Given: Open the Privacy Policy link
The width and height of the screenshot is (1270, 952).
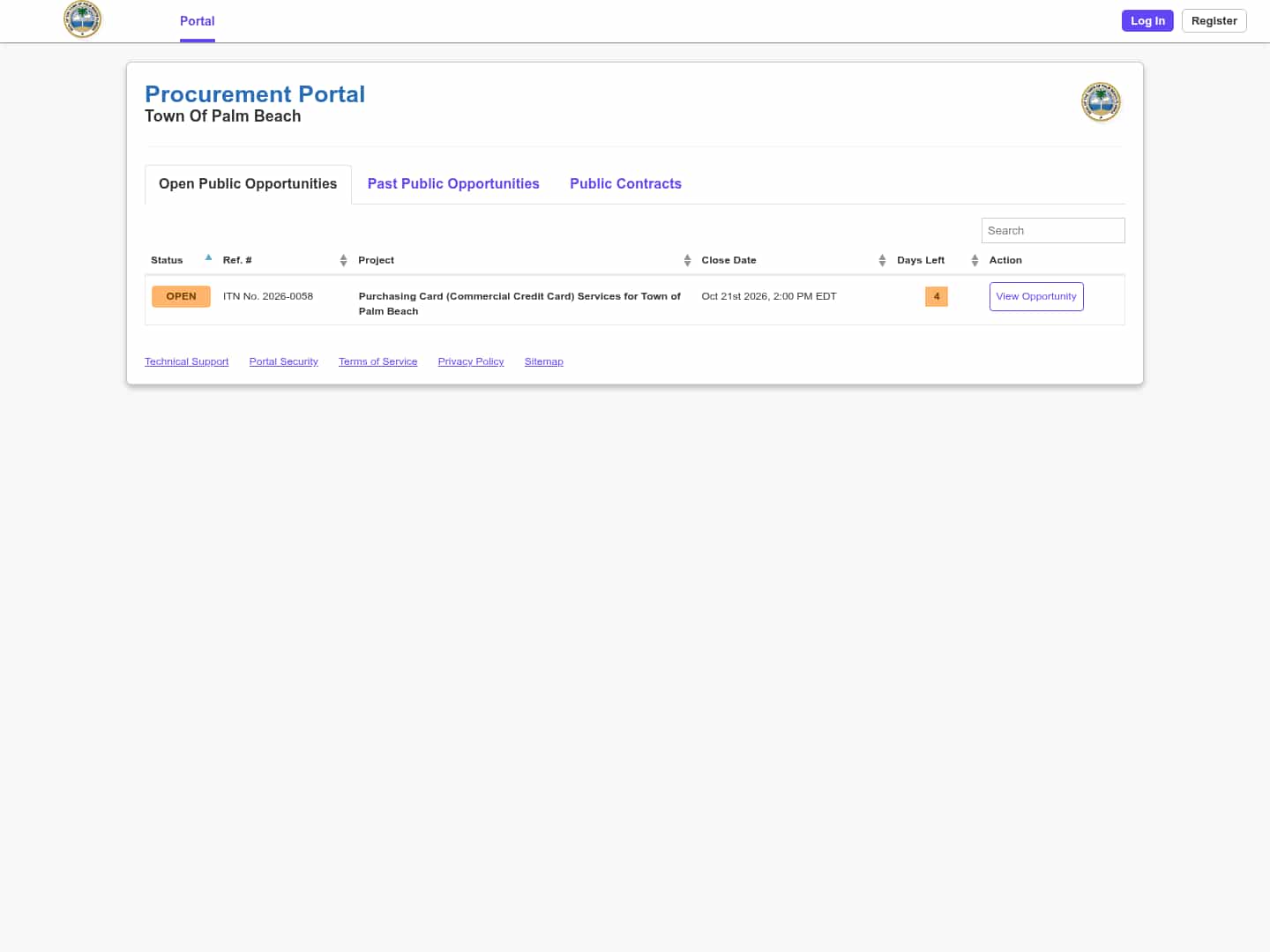Looking at the screenshot, I should [x=471, y=361].
